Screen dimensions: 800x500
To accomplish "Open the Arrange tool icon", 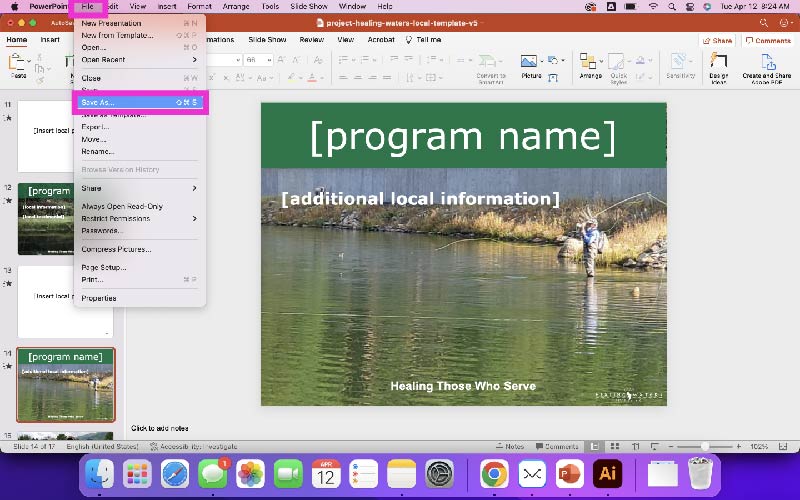I will (x=588, y=62).
